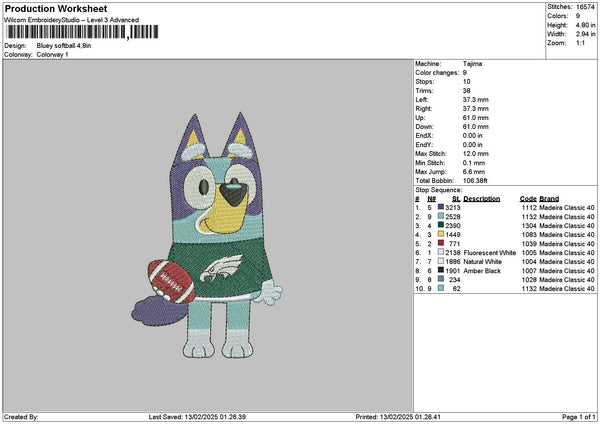Click the 'EndX:' label
Image resolution: width=600 pixels, height=424 pixels.
point(424,136)
